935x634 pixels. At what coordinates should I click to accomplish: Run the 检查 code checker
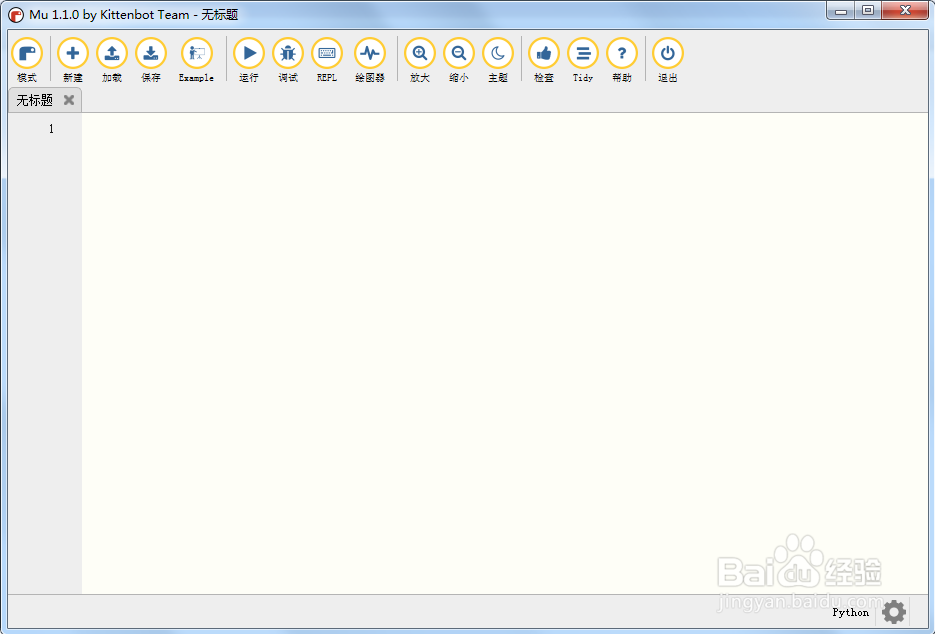543,54
